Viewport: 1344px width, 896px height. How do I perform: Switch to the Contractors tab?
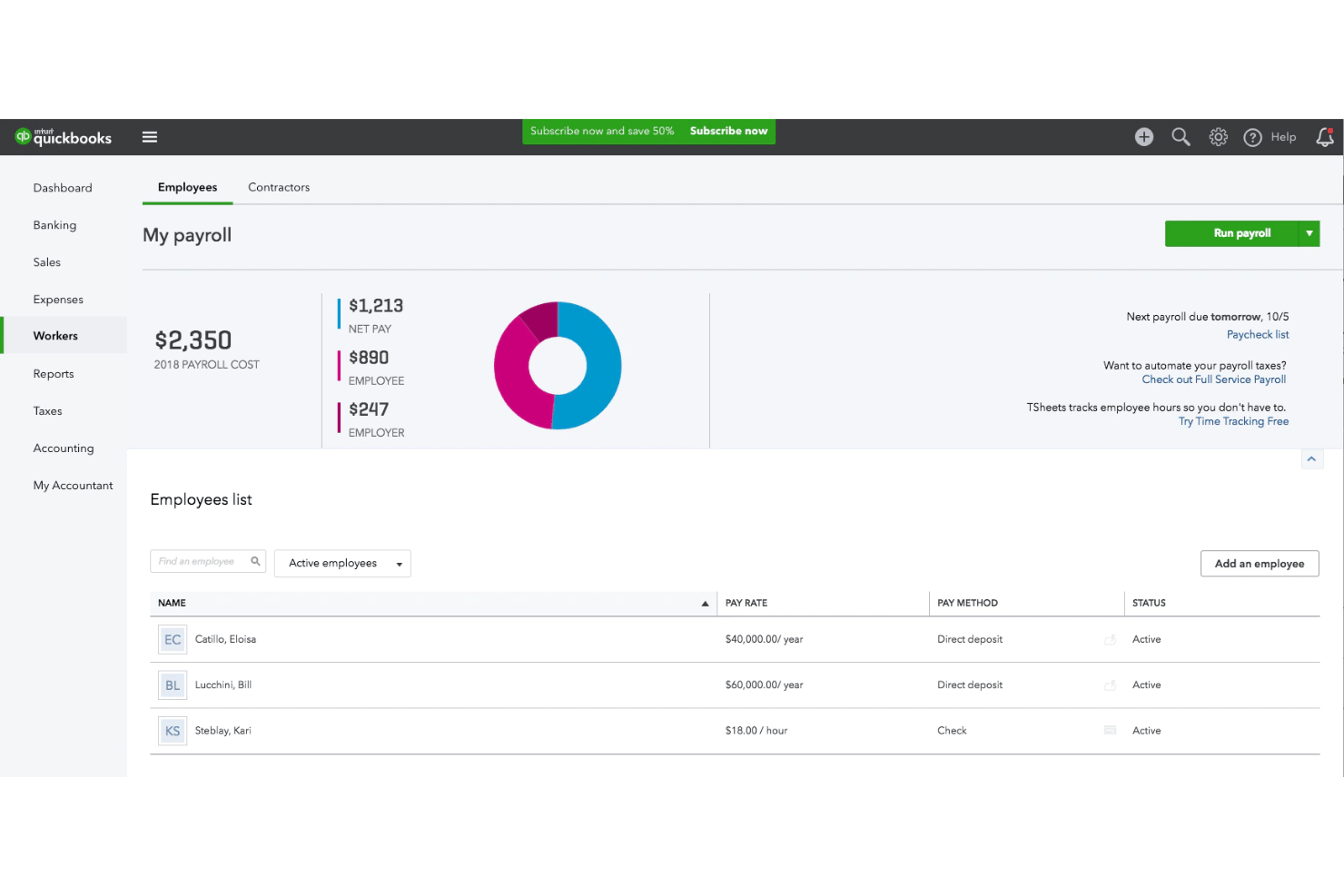[x=279, y=187]
